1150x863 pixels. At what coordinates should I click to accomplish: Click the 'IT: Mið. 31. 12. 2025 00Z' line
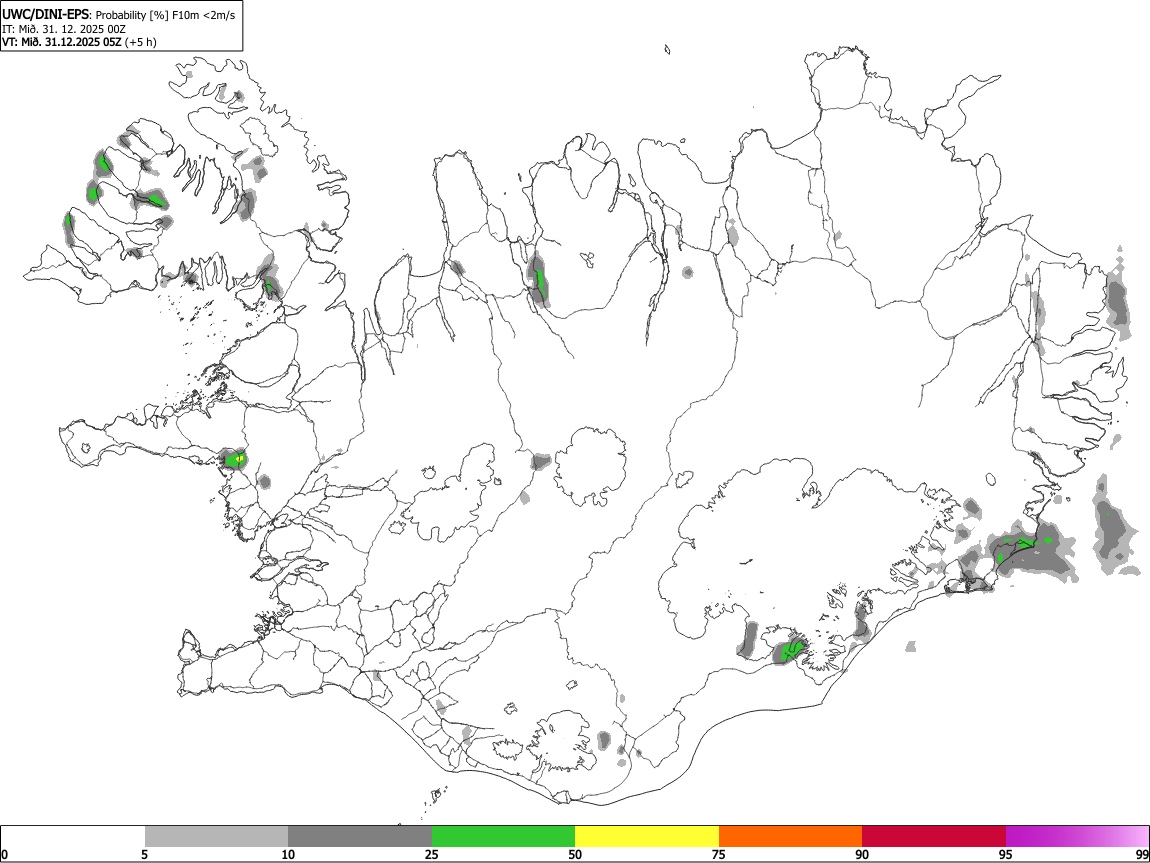coord(64,29)
